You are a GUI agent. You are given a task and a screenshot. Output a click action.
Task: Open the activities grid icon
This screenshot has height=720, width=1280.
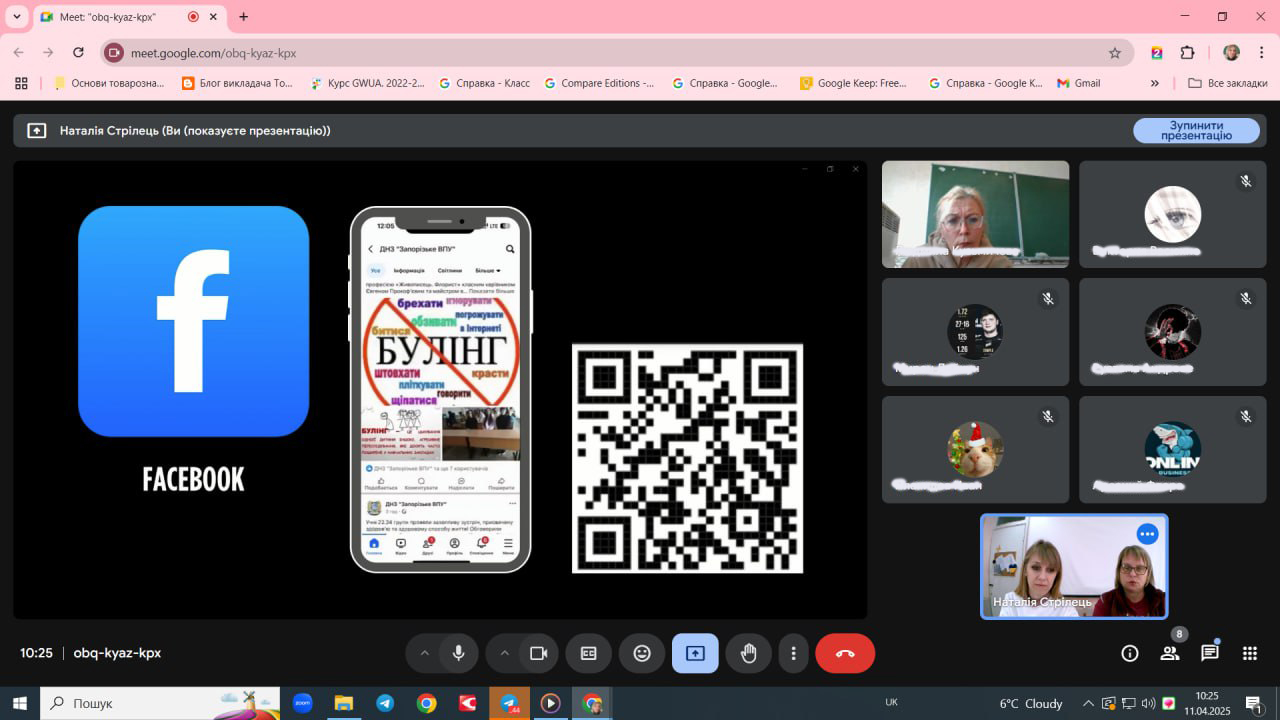click(x=1250, y=653)
